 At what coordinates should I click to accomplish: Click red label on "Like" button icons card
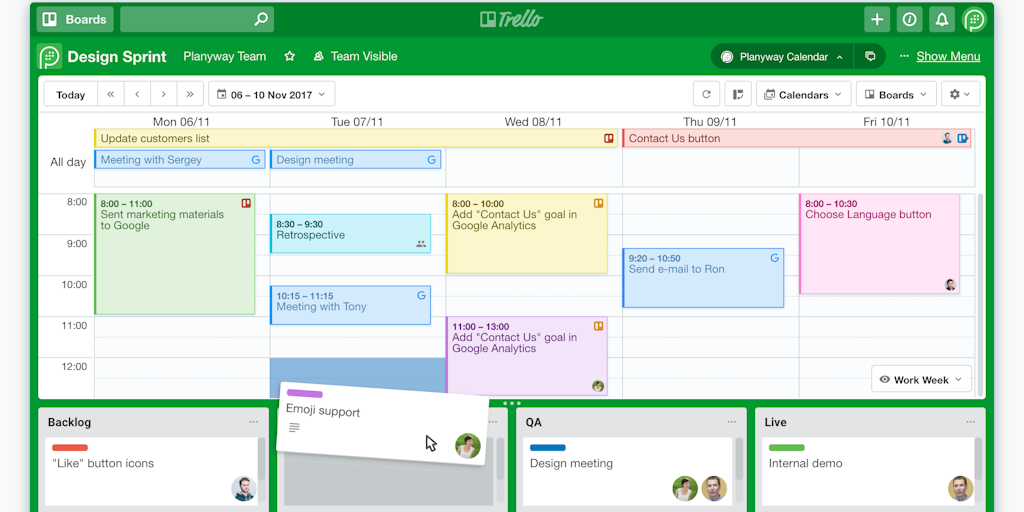point(70,448)
